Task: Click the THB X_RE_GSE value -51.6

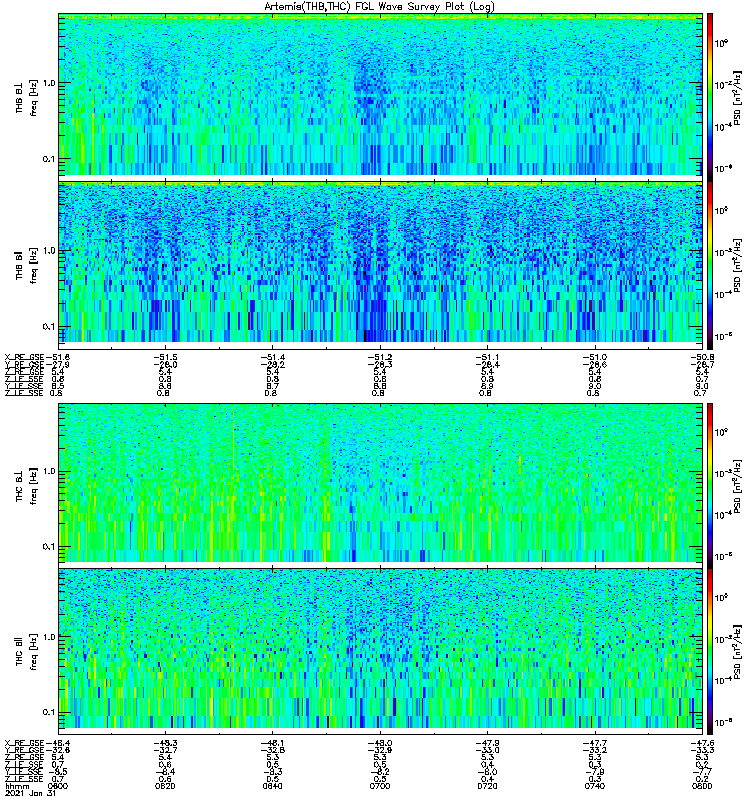Action: tap(58, 358)
